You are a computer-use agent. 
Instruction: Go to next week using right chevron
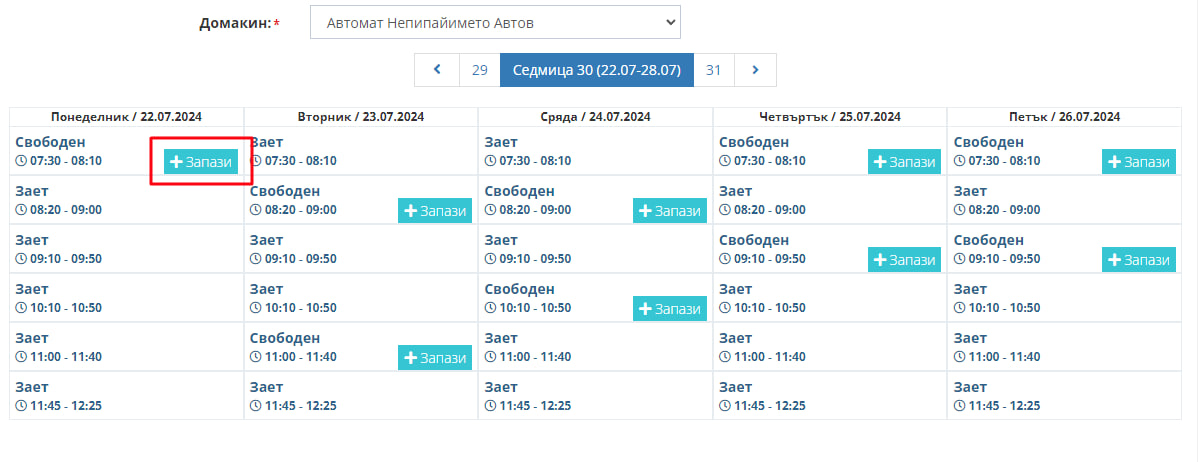[x=755, y=70]
